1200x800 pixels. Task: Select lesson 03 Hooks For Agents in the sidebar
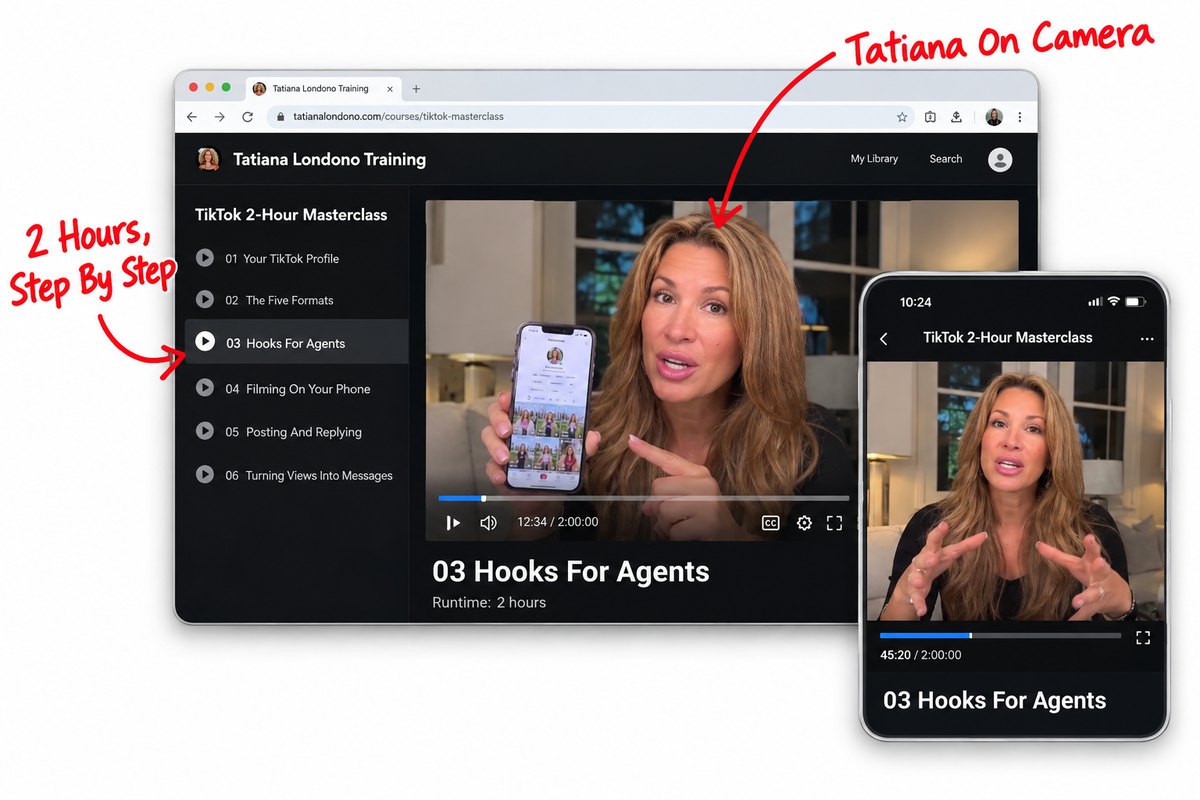(x=297, y=342)
